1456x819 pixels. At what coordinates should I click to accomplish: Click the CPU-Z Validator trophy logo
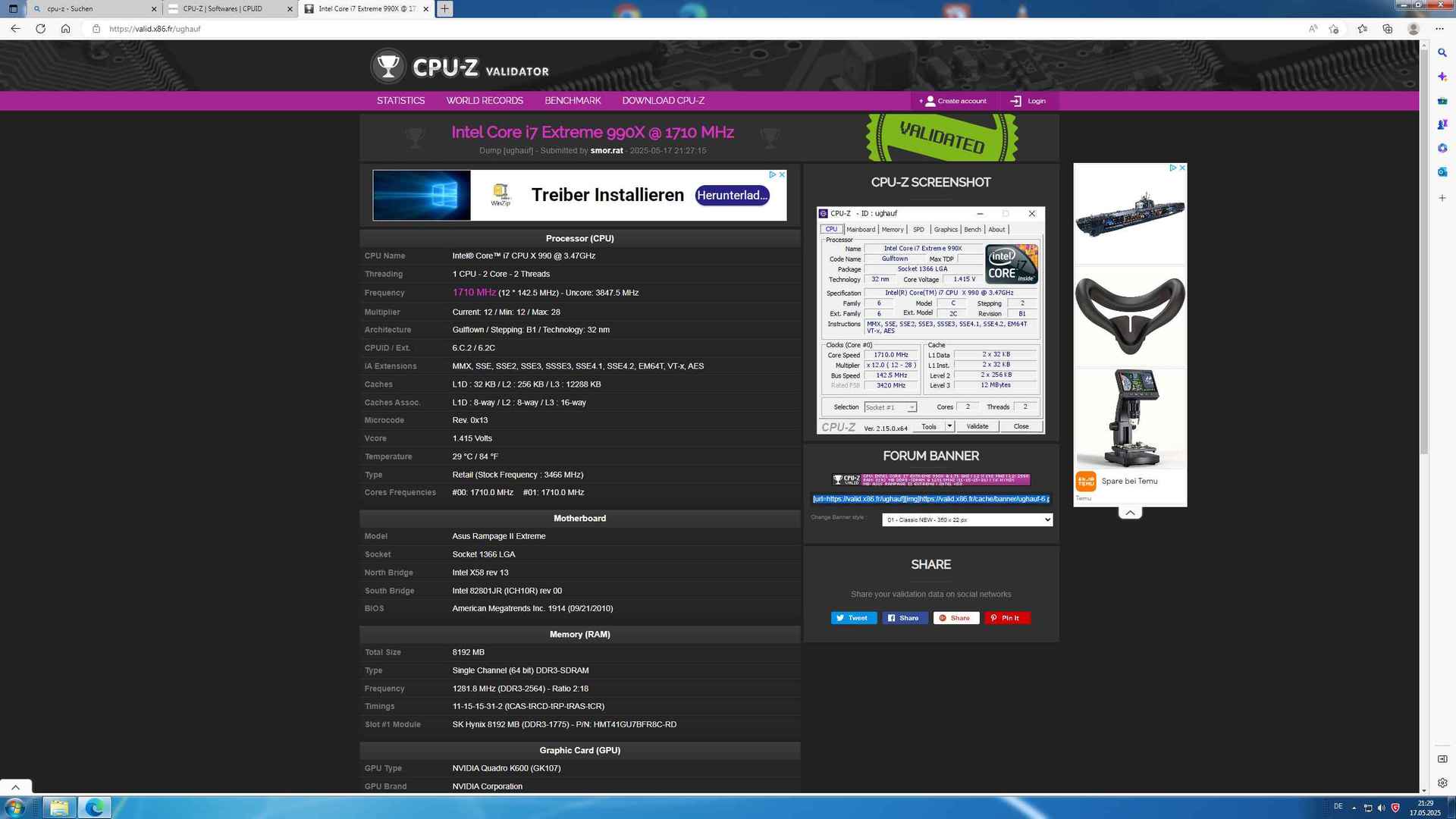pos(388,67)
